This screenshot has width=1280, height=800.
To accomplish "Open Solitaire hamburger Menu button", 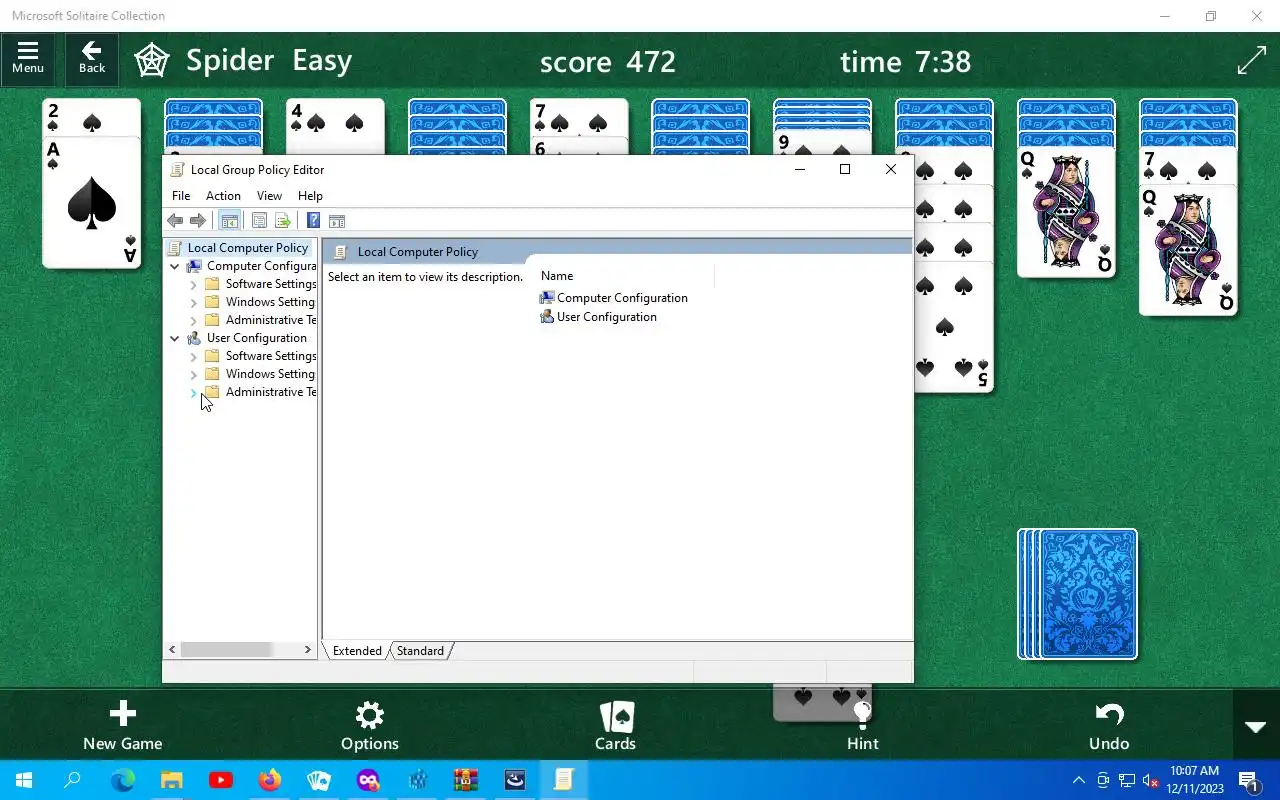I will [28, 58].
